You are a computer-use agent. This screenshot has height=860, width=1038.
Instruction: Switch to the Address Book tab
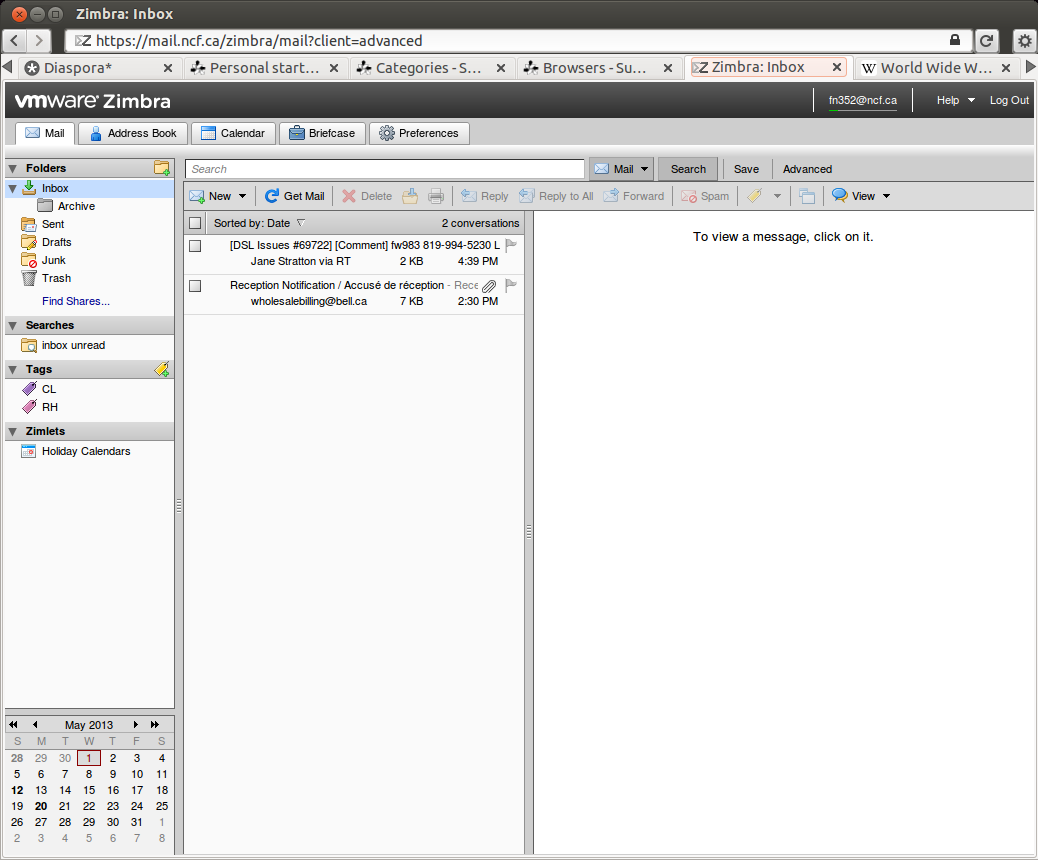133,133
